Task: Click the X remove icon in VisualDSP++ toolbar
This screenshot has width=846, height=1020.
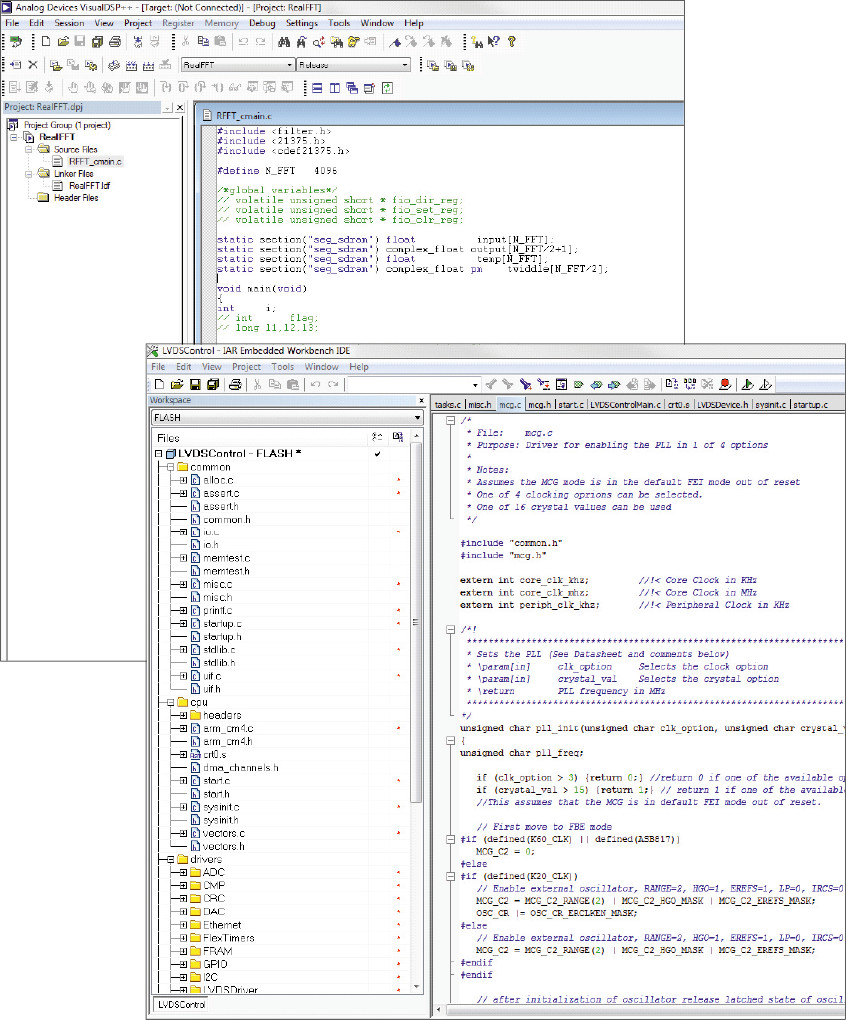Action: (33, 65)
